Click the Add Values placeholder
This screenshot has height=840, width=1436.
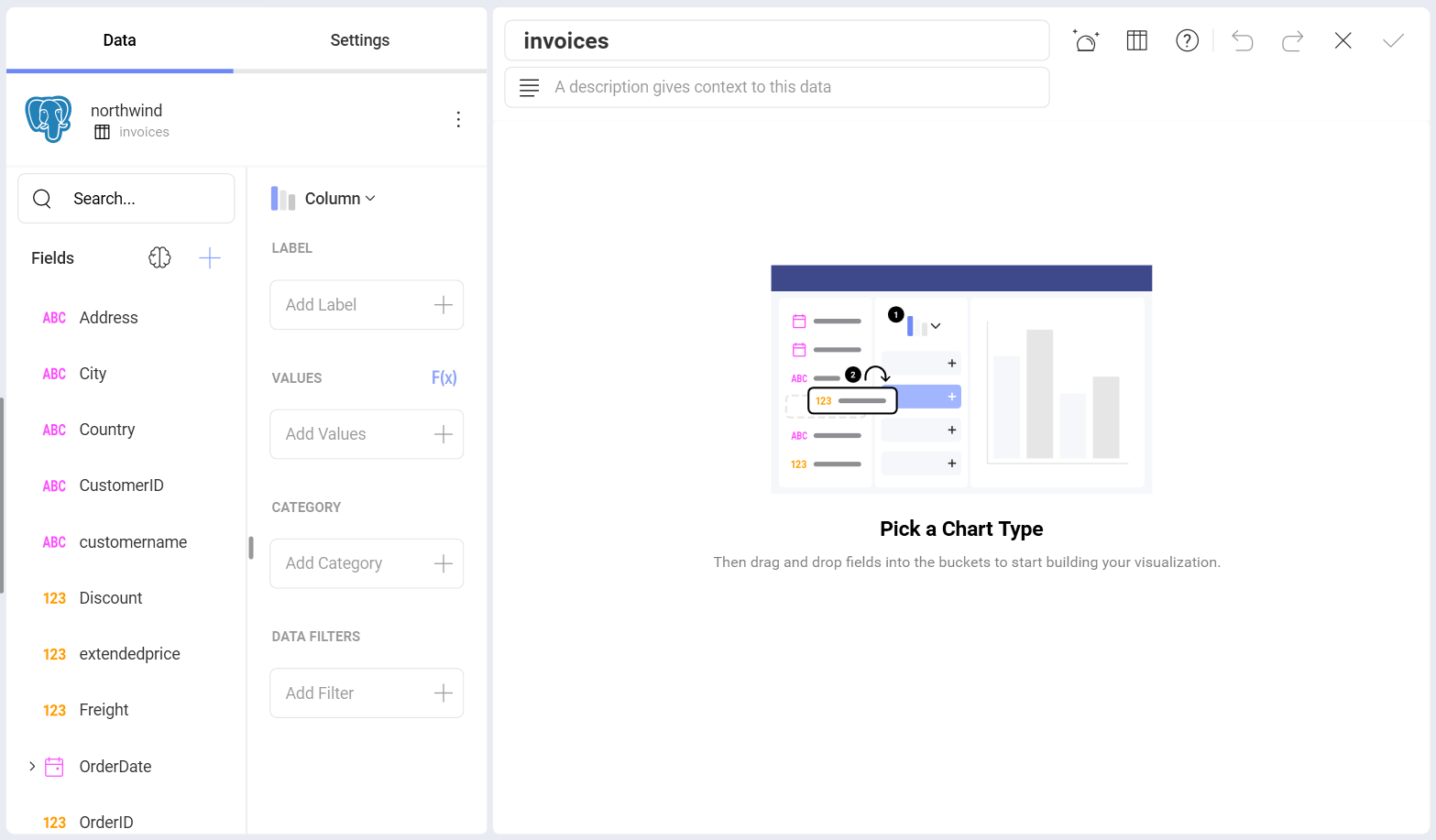click(325, 434)
